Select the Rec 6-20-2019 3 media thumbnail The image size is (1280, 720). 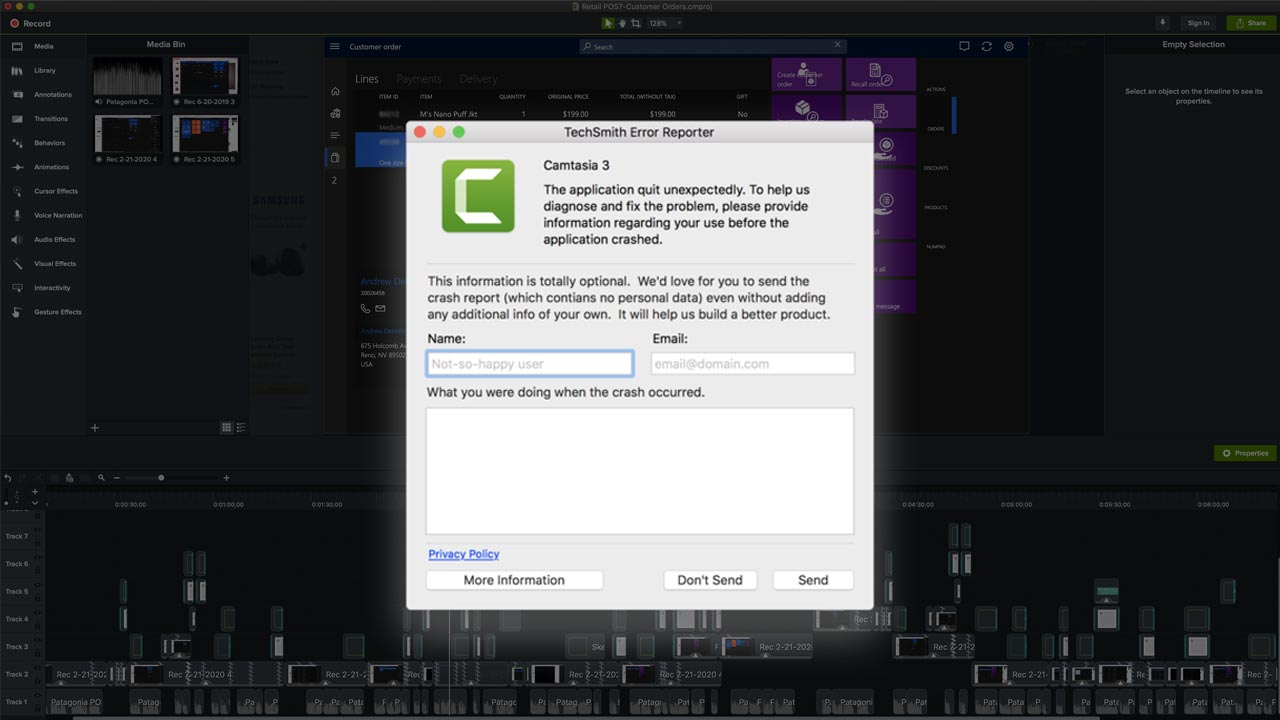coord(205,77)
